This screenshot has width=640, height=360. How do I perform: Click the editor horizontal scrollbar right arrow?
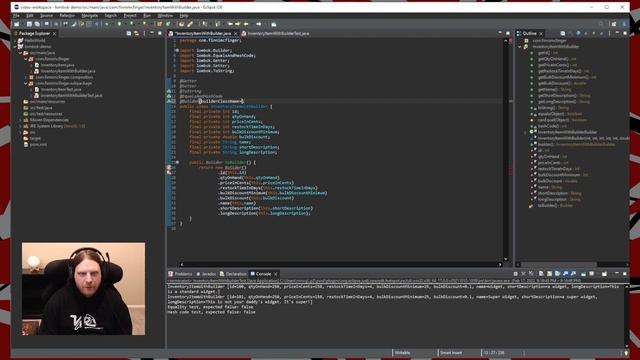(500, 264)
